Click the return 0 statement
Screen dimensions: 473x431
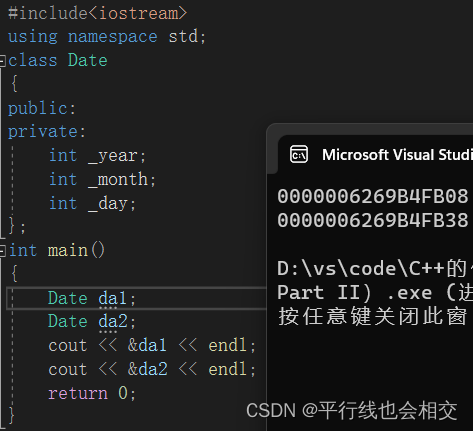click(92, 393)
